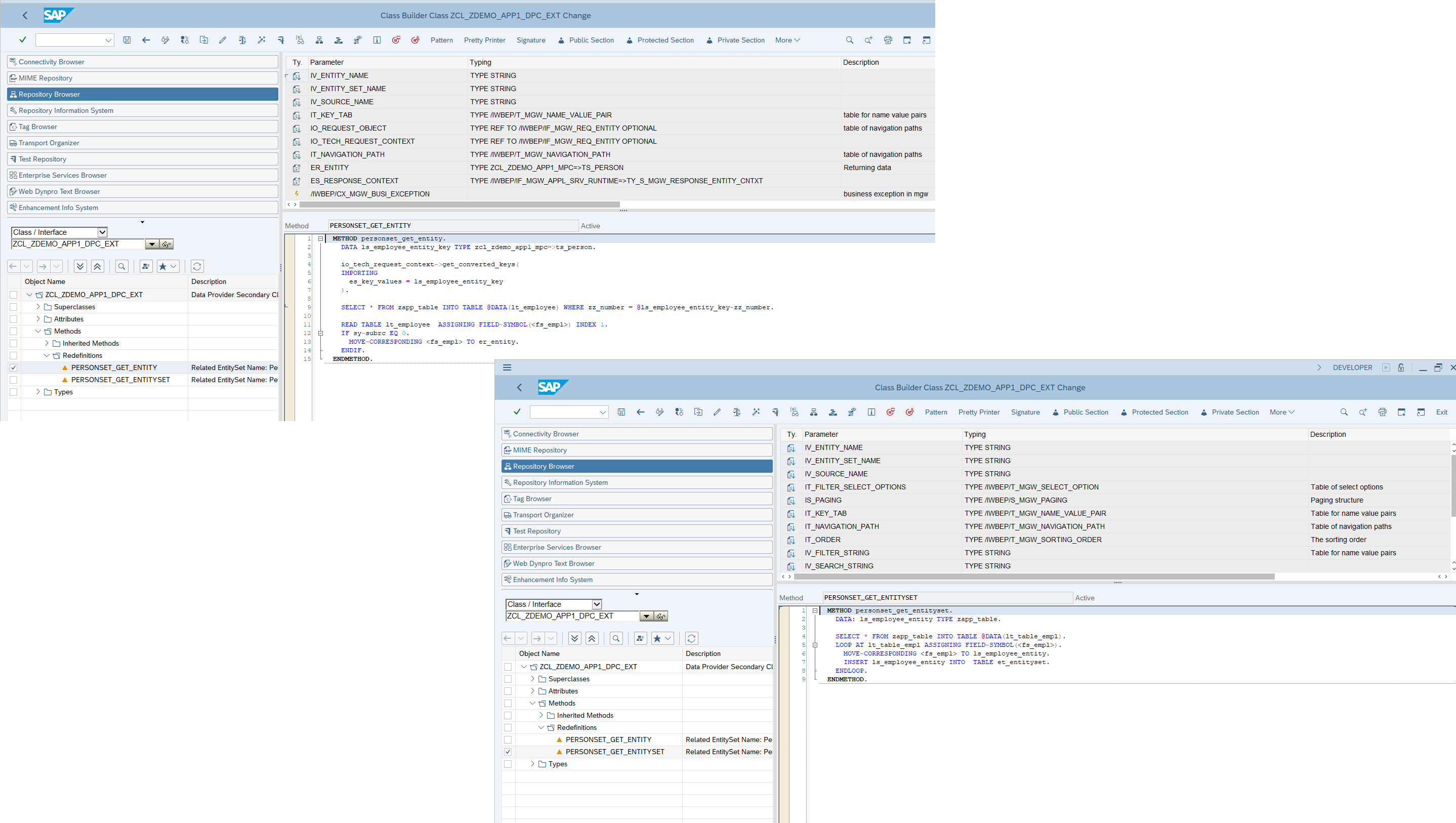Click the Find magnifier icon in front window toolbar
The image size is (1456, 823).
point(1344,412)
